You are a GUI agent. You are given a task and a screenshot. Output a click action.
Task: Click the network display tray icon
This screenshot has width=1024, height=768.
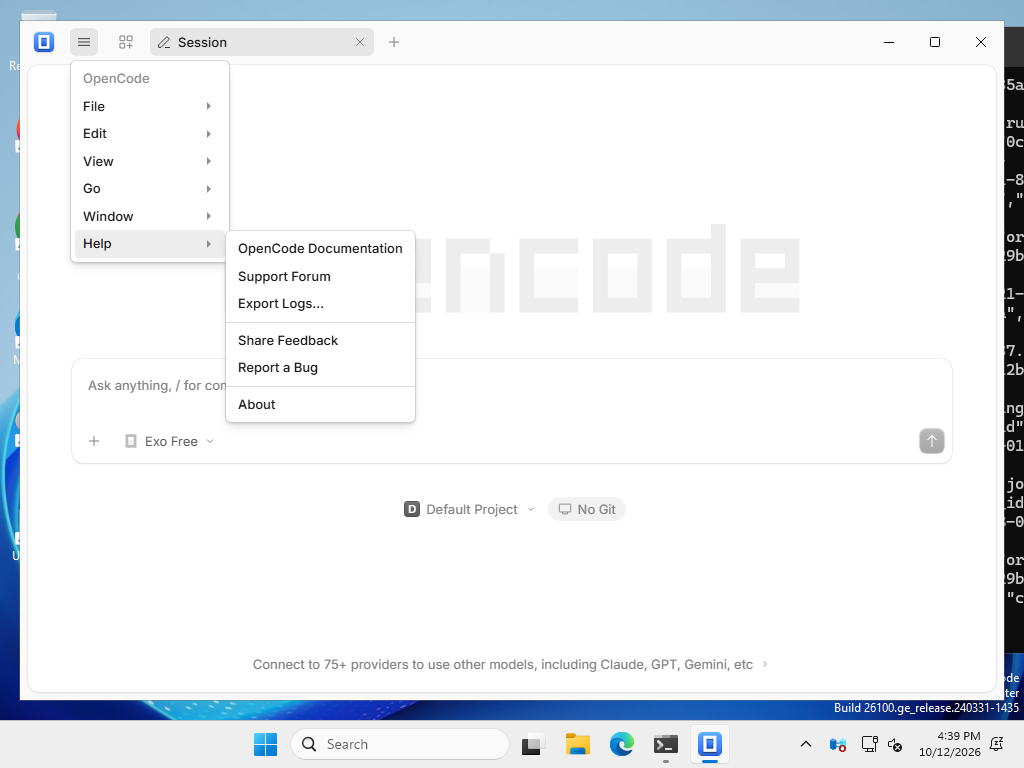[869, 744]
